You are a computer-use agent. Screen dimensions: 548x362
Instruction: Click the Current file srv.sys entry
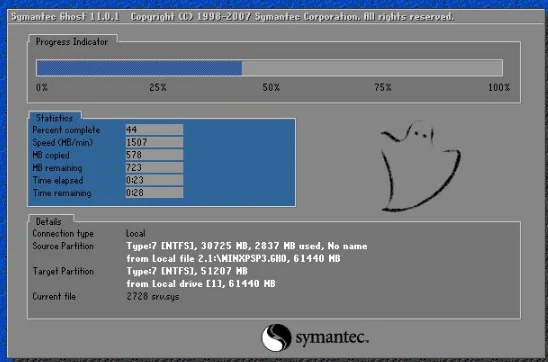click(x=153, y=296)
